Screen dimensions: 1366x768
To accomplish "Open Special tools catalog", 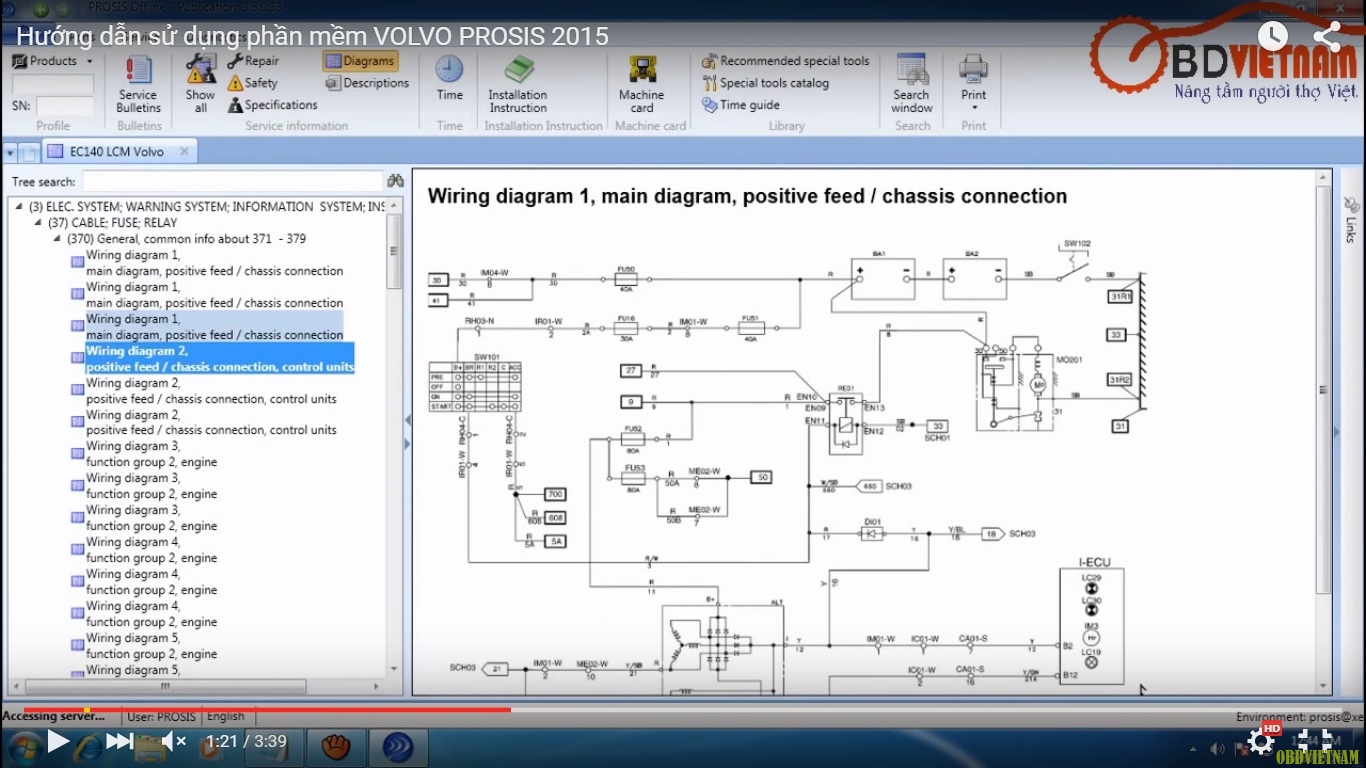I will click(766, 83).
